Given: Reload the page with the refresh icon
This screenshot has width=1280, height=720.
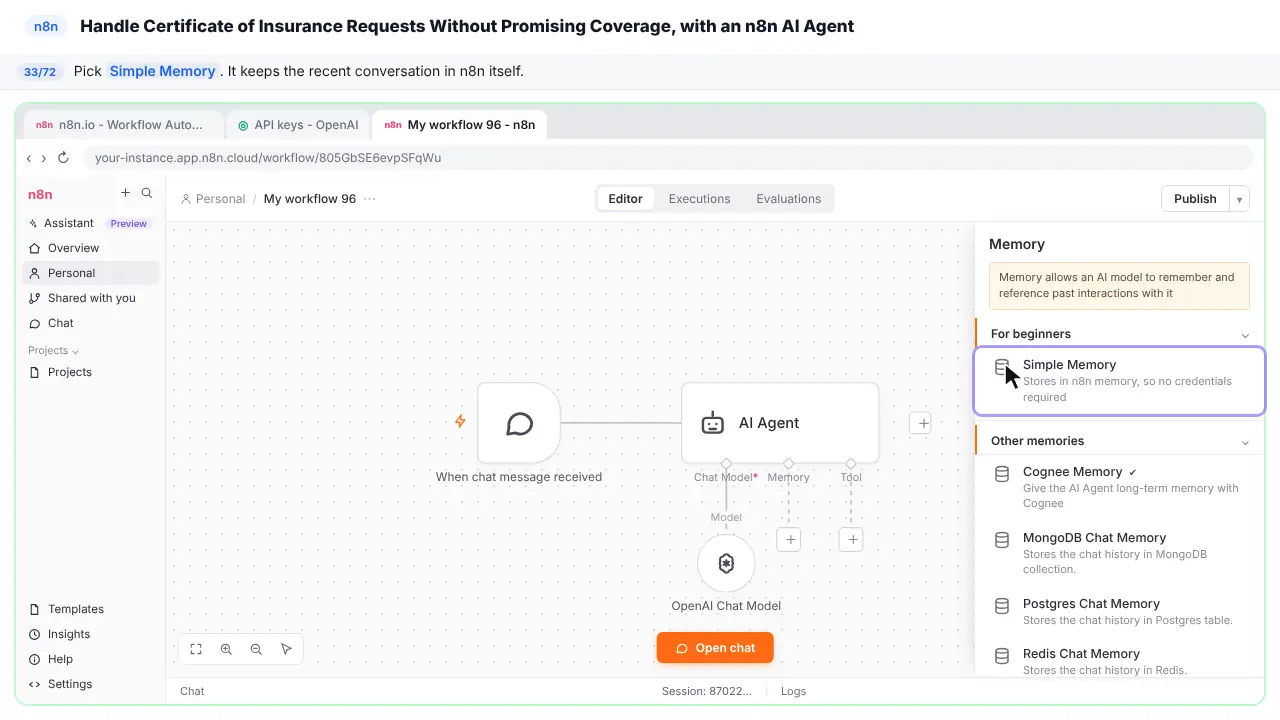Looking at the screenshot, I should coord(63,158).
